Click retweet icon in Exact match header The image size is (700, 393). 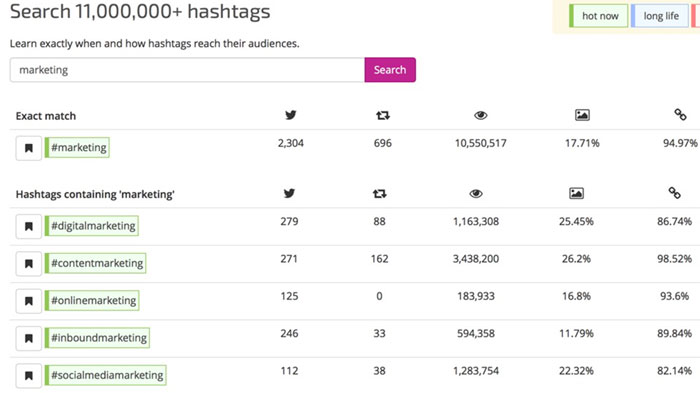(x=383, y=116)
